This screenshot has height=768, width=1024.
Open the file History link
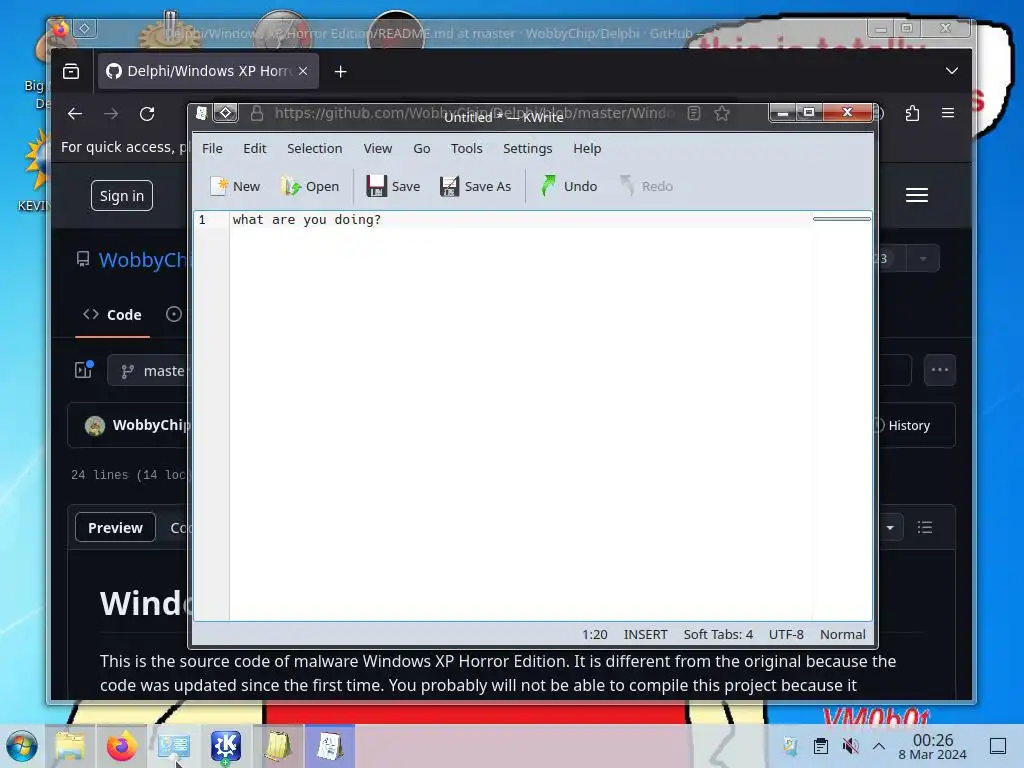pyautogui.click(x=903, y=425)
